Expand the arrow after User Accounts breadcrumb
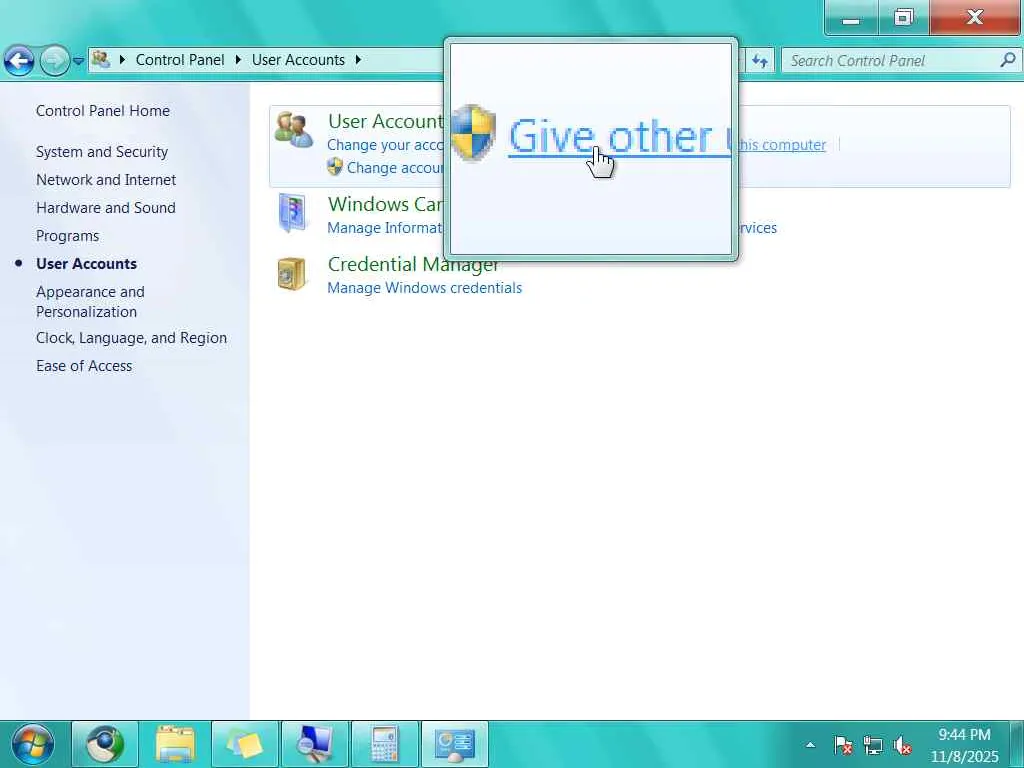Screen dimensions: 1024x768 pyautogui.click(x=358, y=60)
